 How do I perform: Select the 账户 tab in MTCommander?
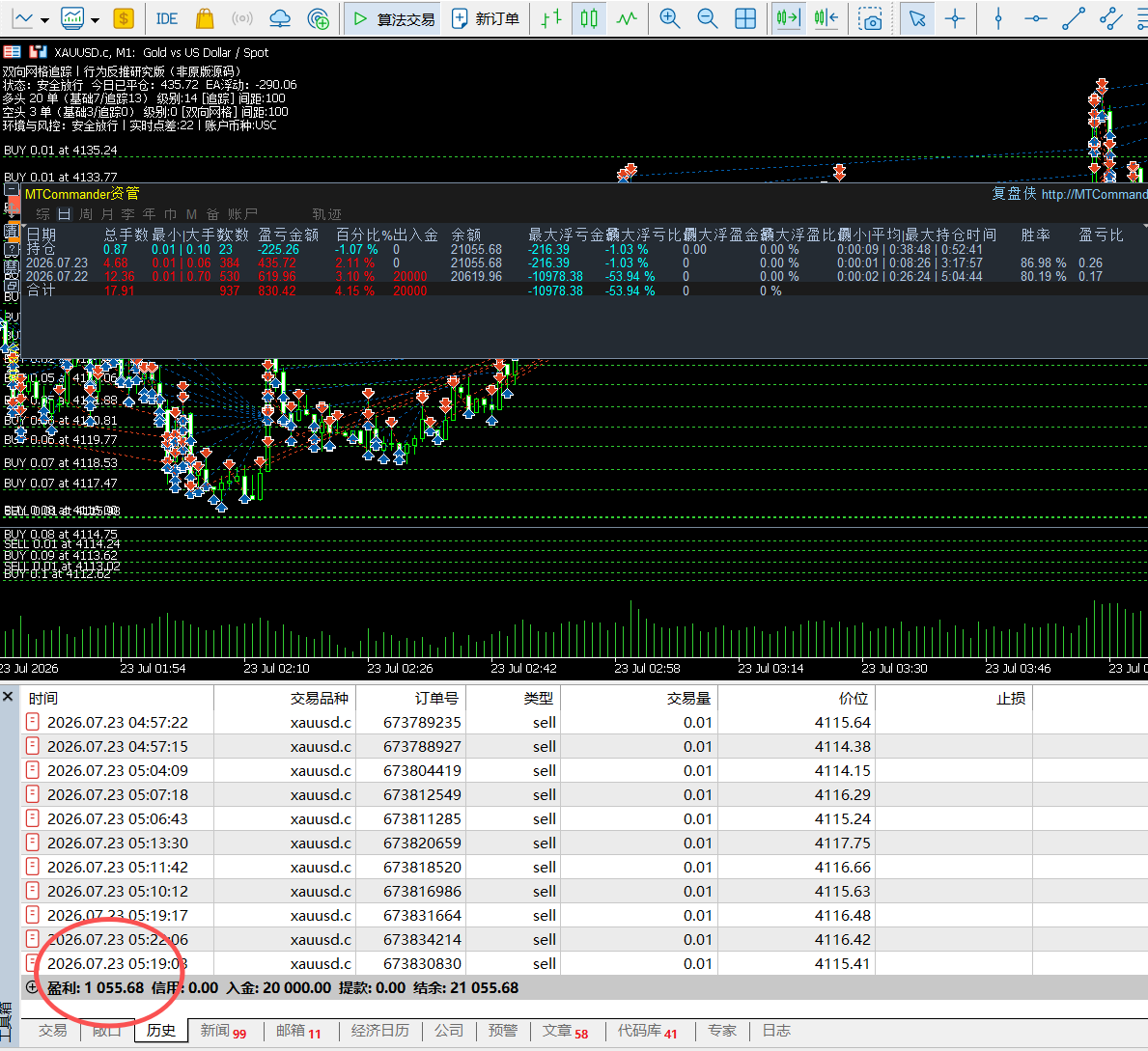point(243,213)
